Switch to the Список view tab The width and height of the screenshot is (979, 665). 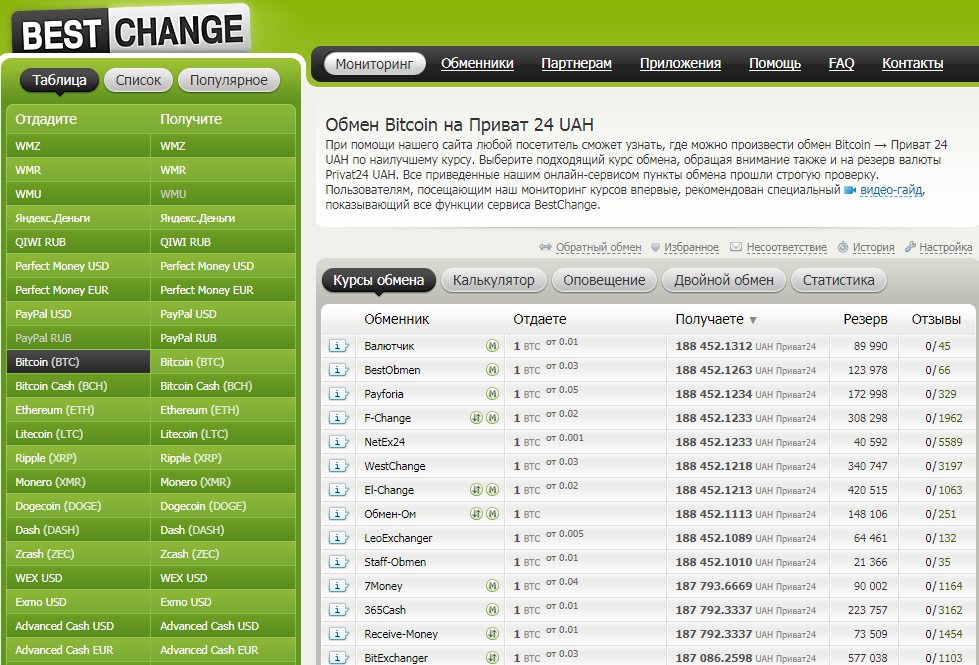(138, 80)
